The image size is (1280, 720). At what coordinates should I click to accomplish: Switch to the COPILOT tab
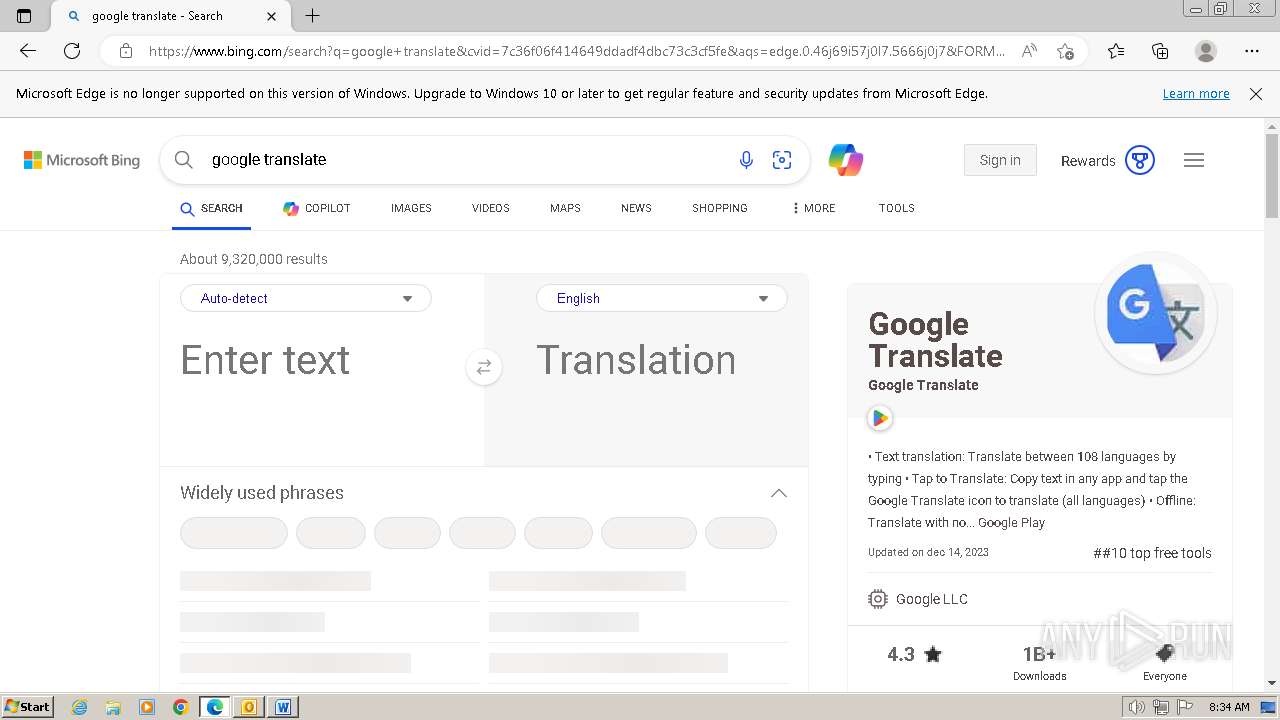tap(317, 208)
